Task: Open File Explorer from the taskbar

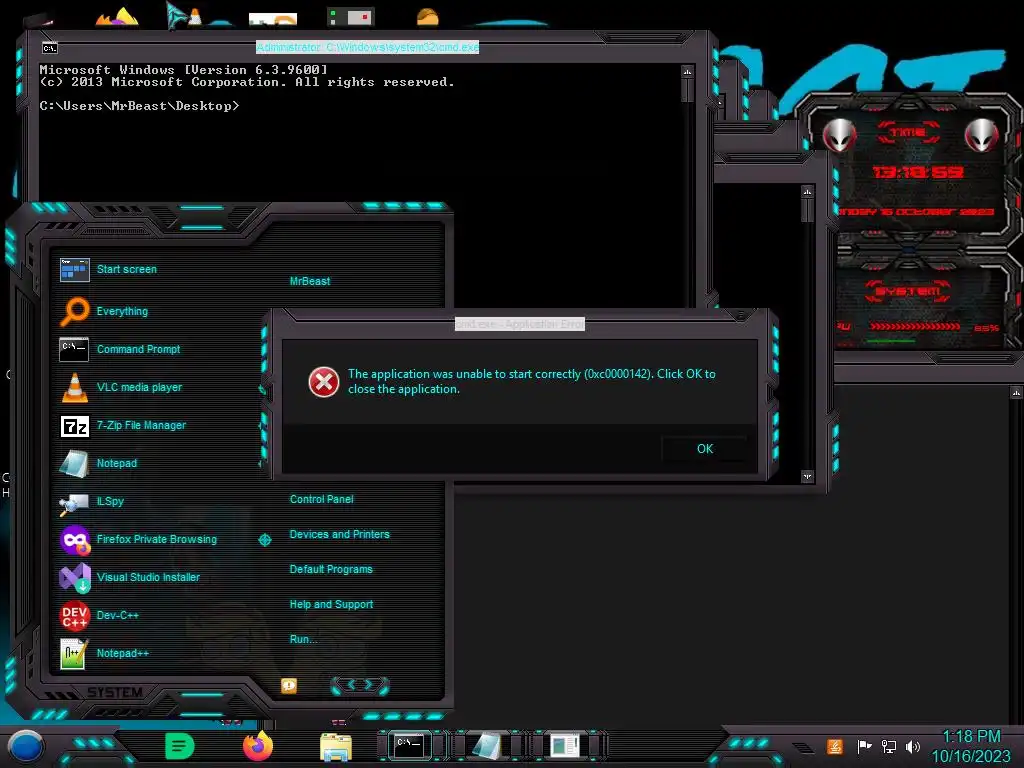Action: (x=336, y=746)
